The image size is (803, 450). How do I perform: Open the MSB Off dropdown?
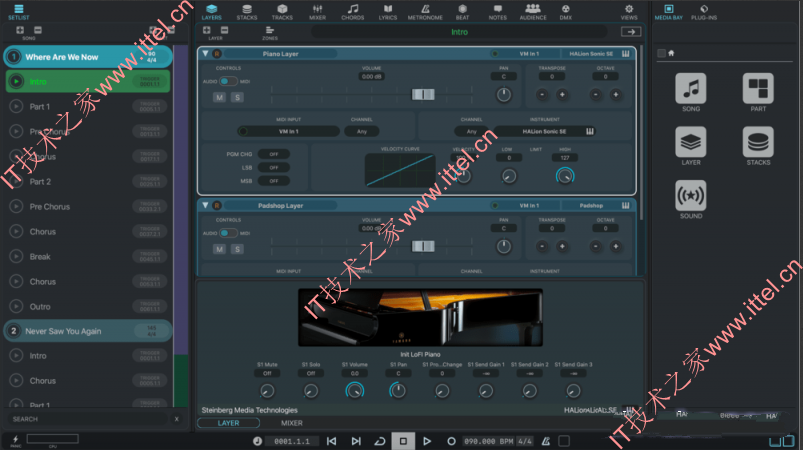tap(274, 181)
